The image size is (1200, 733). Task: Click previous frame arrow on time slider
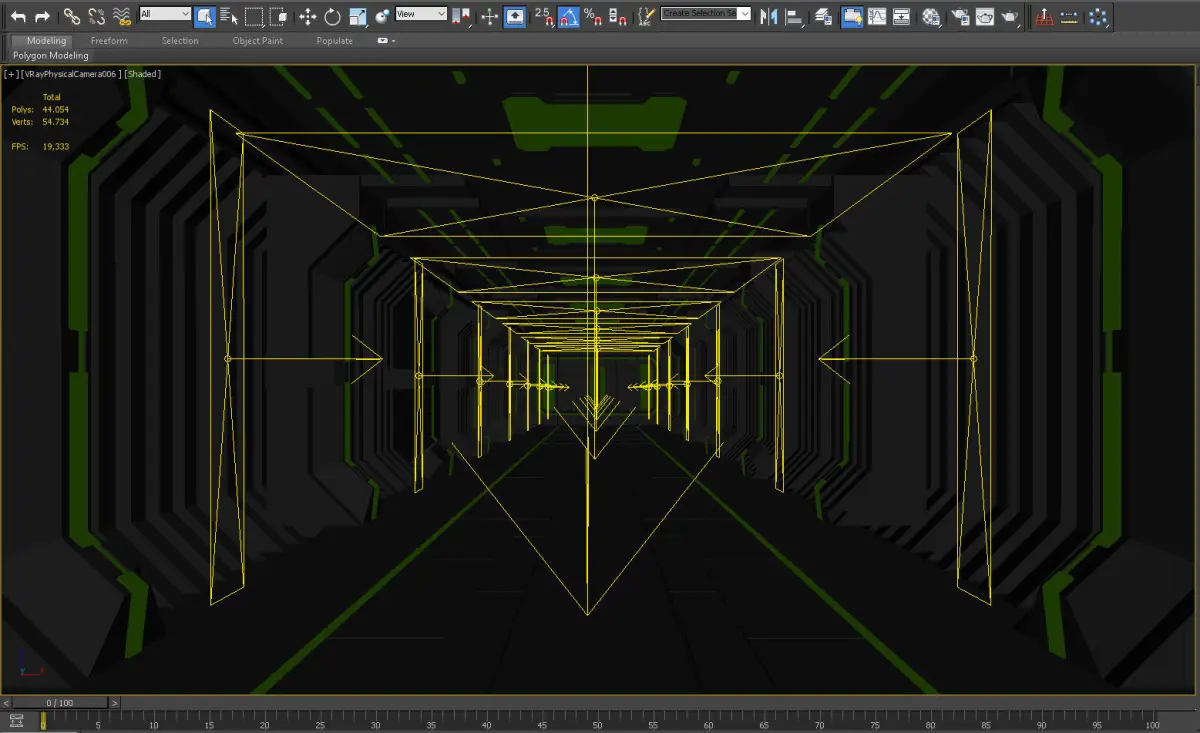7,704
